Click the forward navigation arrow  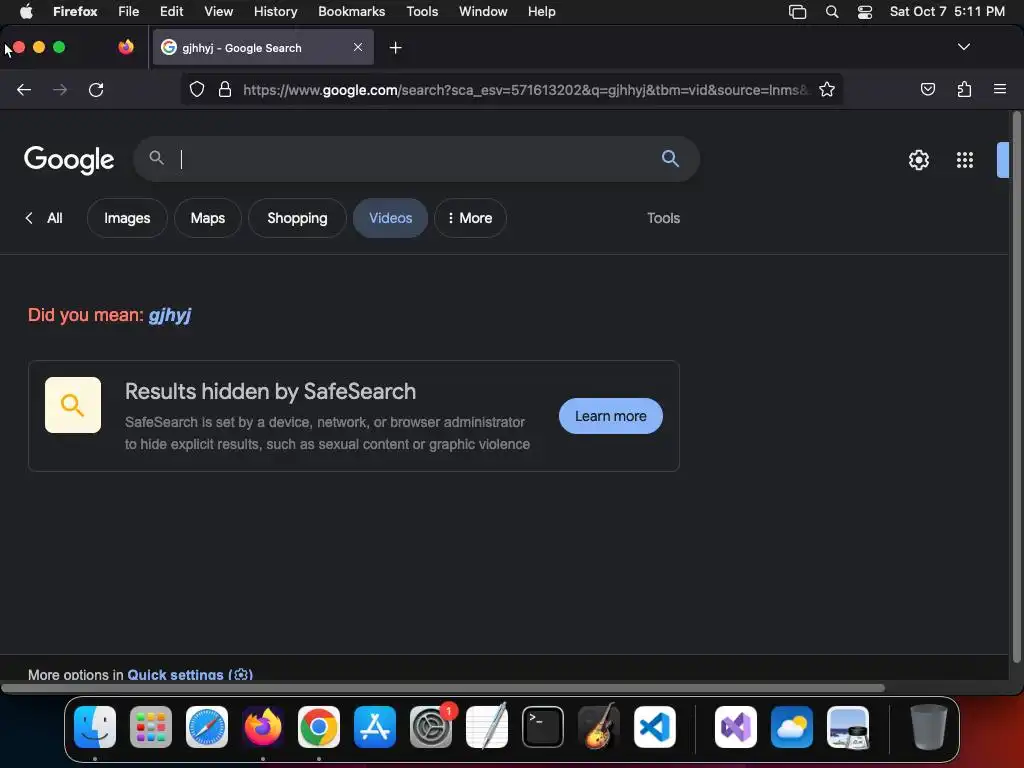pos(60,89)
